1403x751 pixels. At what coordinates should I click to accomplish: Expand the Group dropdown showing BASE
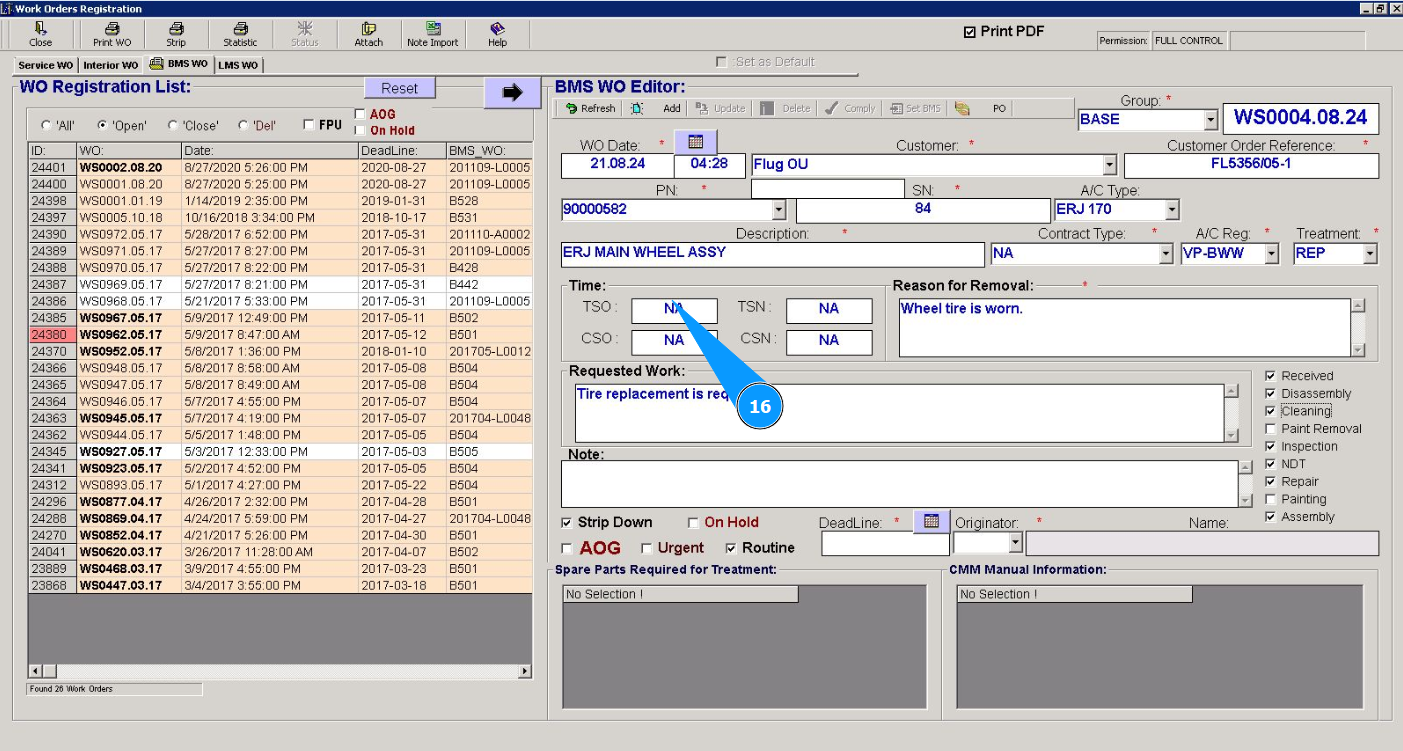(1210, 120)
